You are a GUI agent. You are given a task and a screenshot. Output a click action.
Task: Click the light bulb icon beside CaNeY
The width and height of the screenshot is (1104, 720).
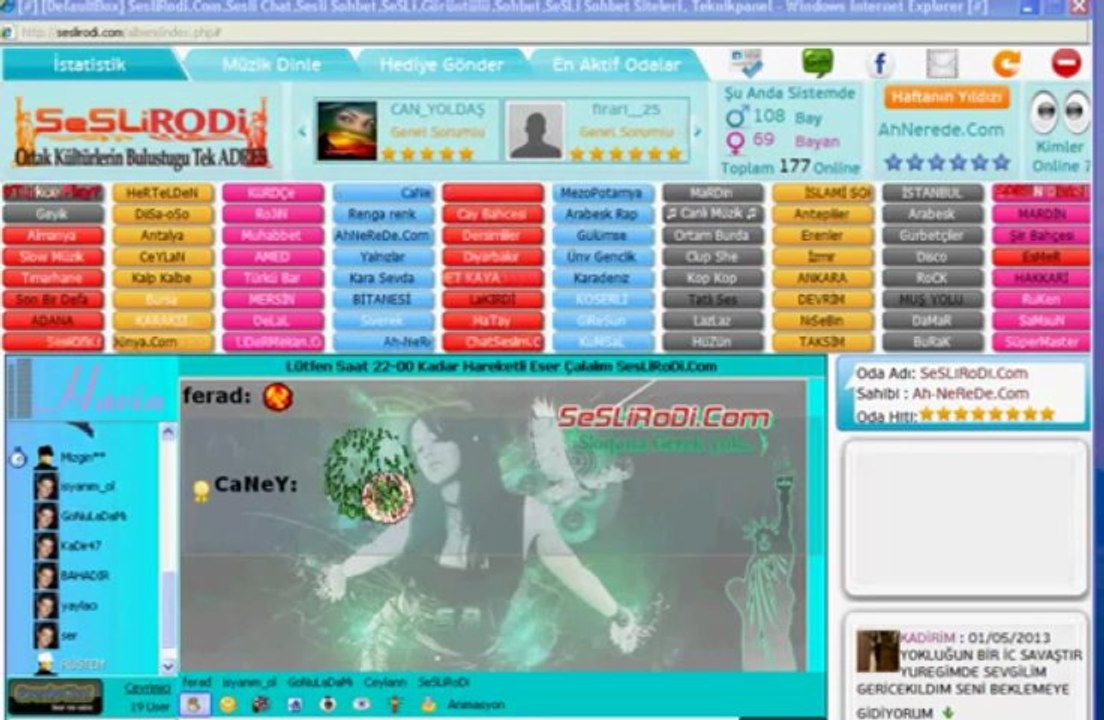201,491
